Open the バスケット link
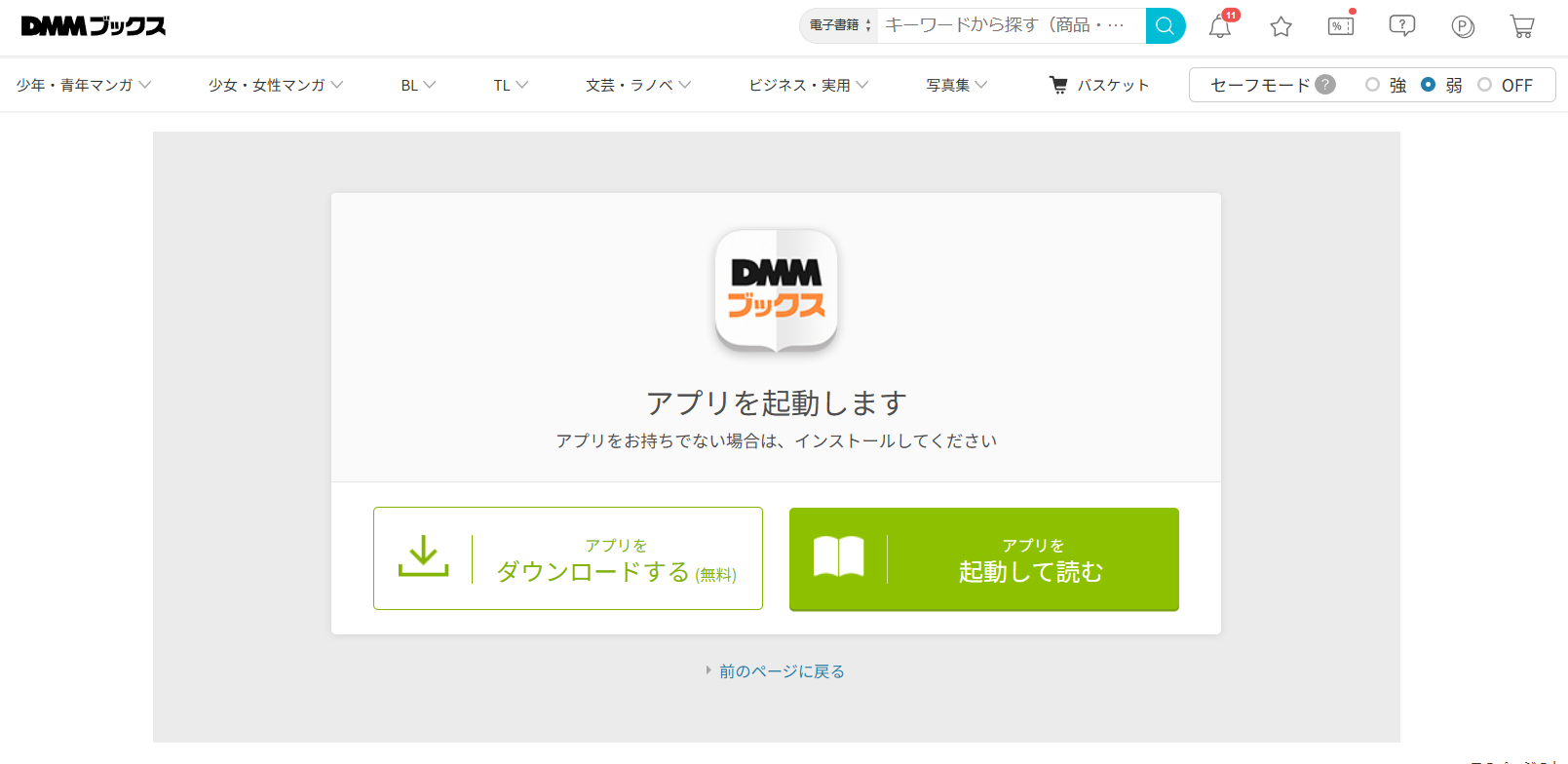Screen dimensions: 1568x764 click(x=1099, y=85)
